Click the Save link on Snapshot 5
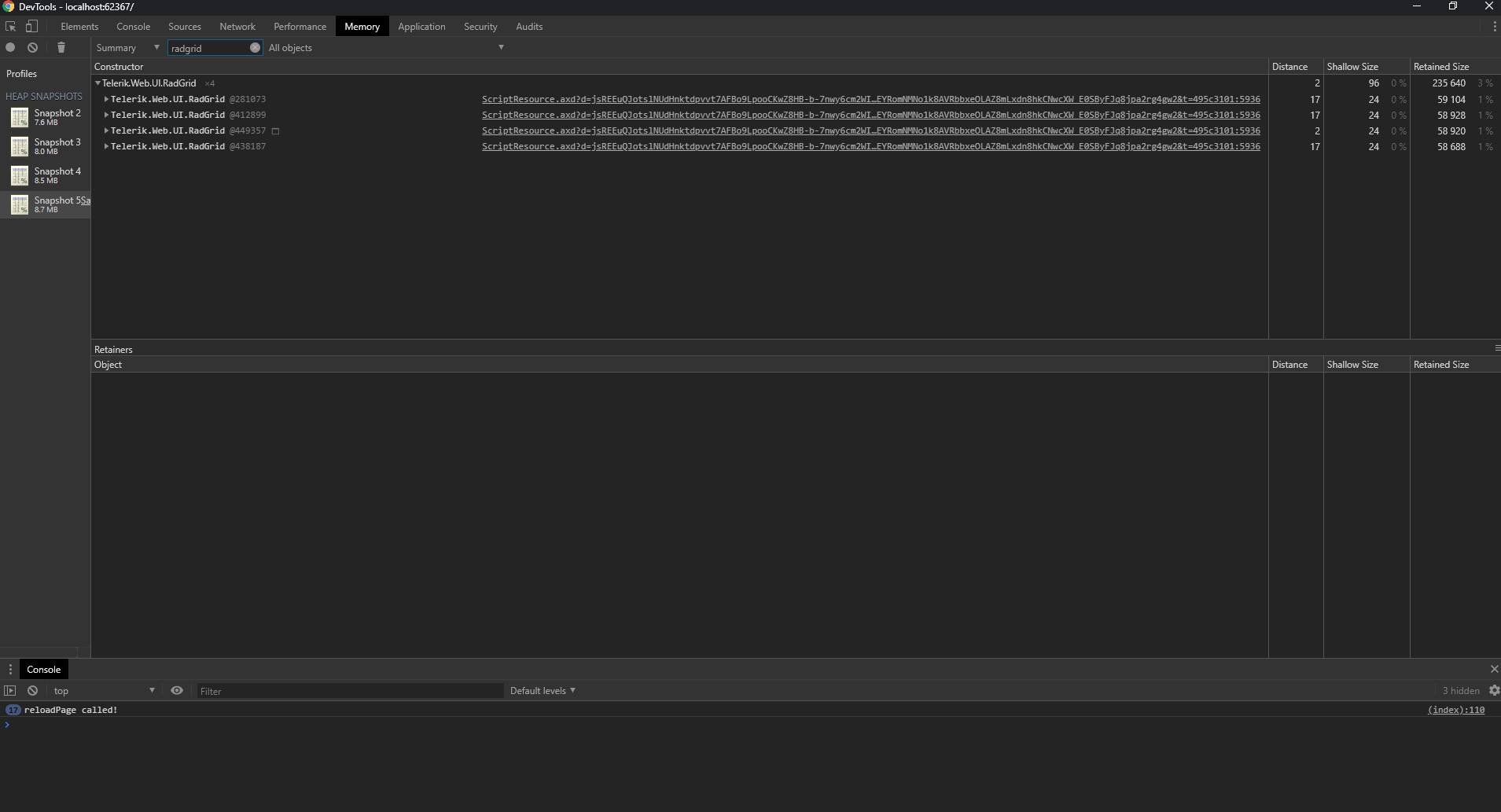 (x=86, y=200)
